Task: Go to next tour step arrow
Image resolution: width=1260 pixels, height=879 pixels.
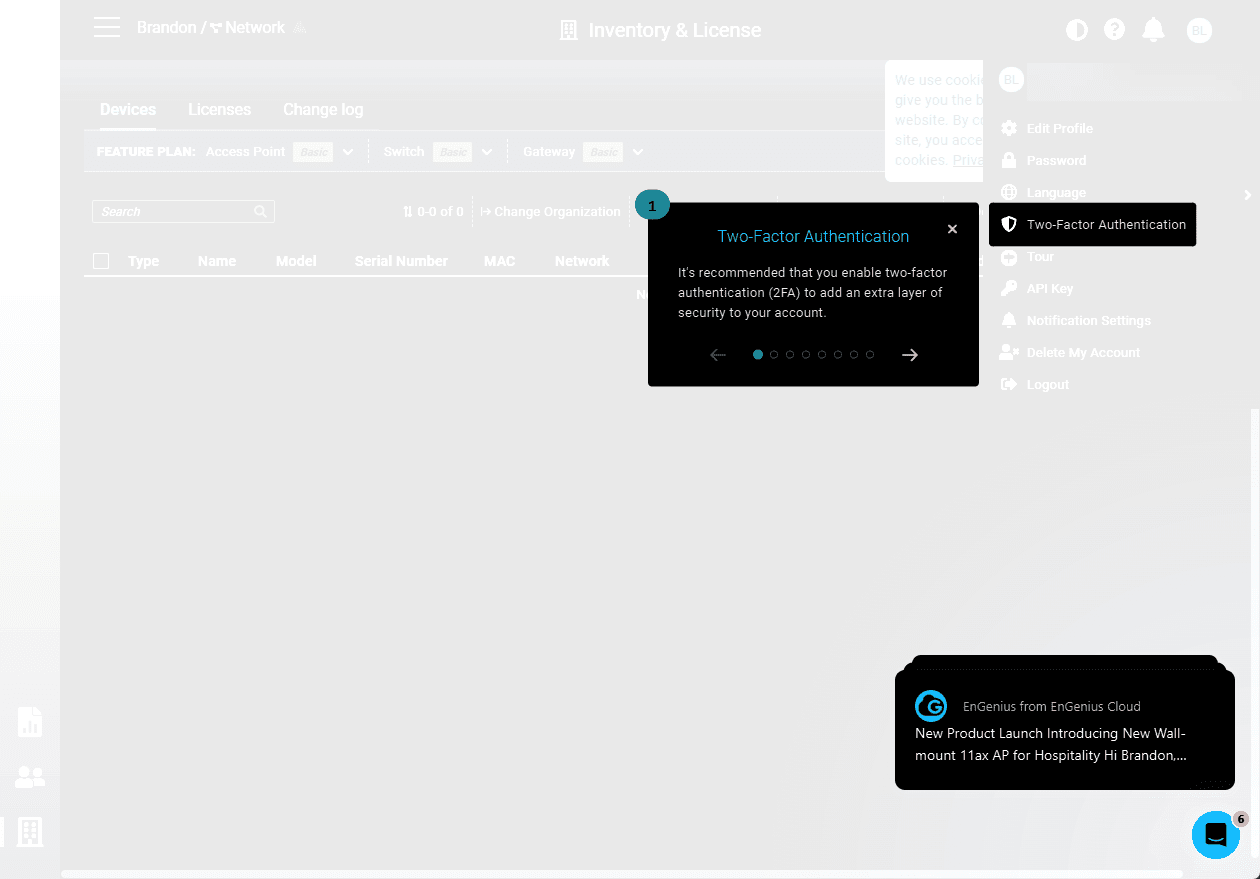Action: coord(909,355)
